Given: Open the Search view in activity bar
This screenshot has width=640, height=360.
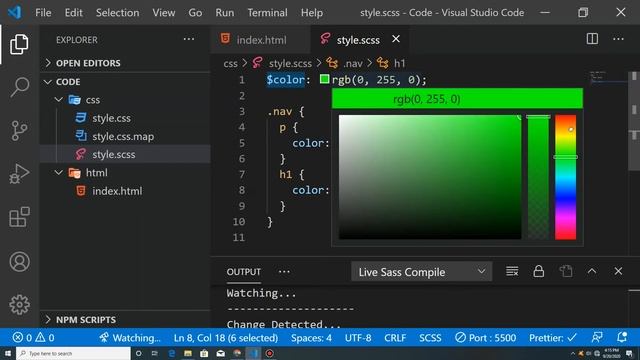Looking at the screenshot, I should click(19, 87).
